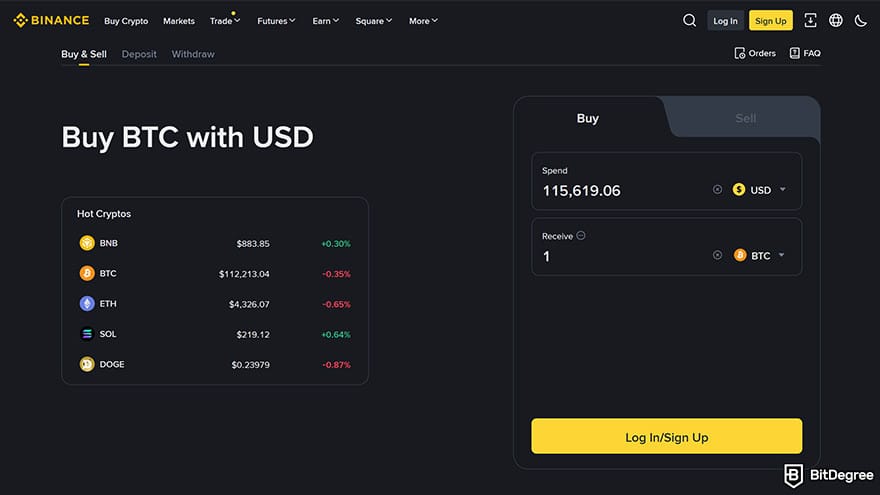Screen dimensions: 880x495
Task: Open Buy Crypto in the top nav
Action: 126,21
